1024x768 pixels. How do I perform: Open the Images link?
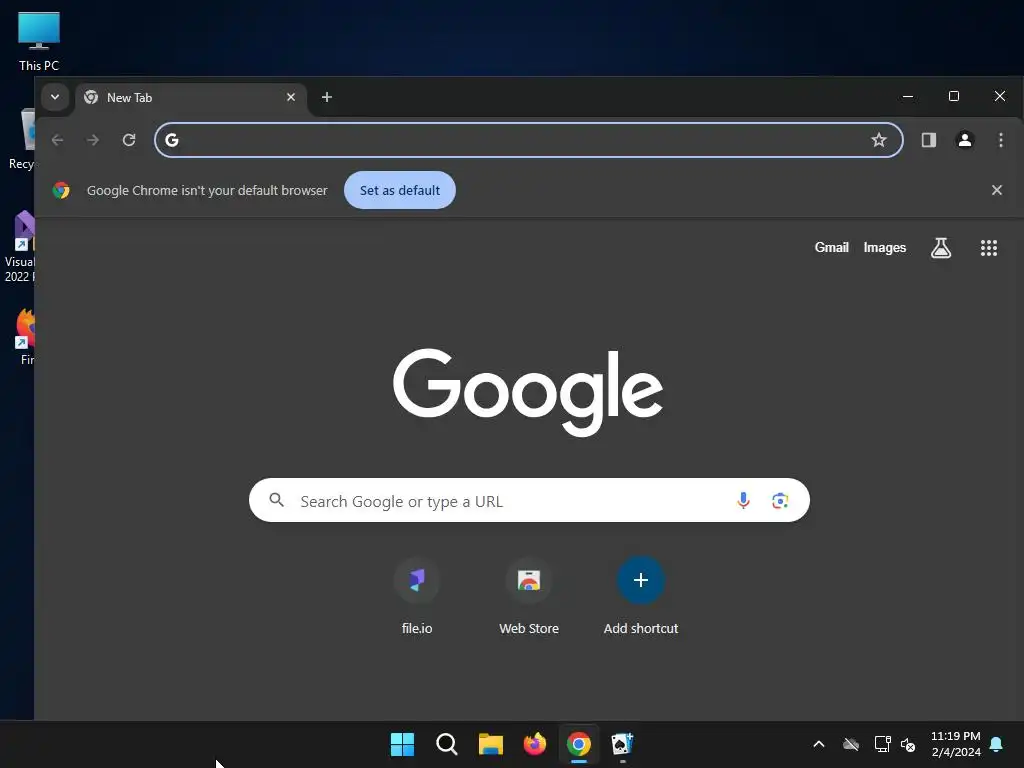(x=884, y=248)
